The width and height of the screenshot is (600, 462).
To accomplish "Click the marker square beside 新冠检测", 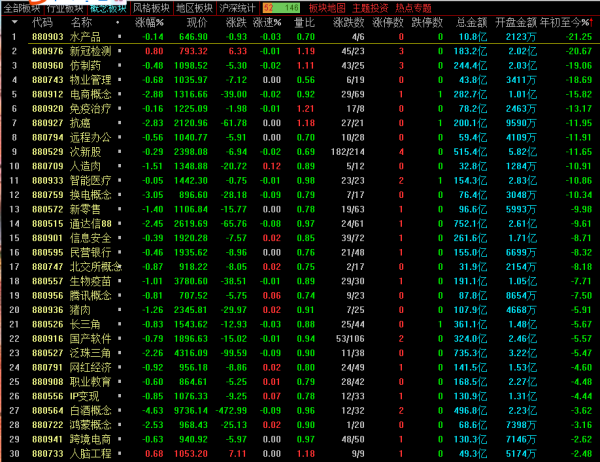I will (119, 49).
